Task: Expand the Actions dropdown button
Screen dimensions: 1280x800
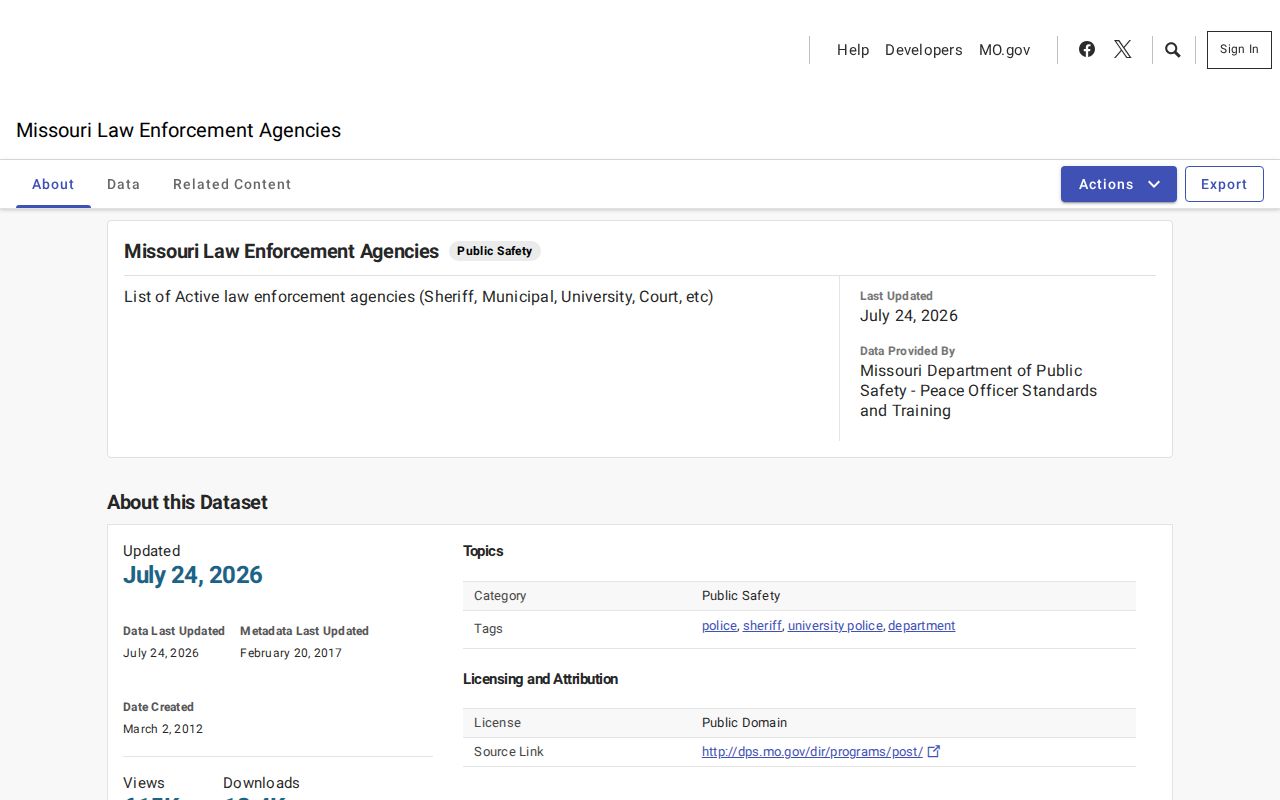Action: (x=1119, y=184)
